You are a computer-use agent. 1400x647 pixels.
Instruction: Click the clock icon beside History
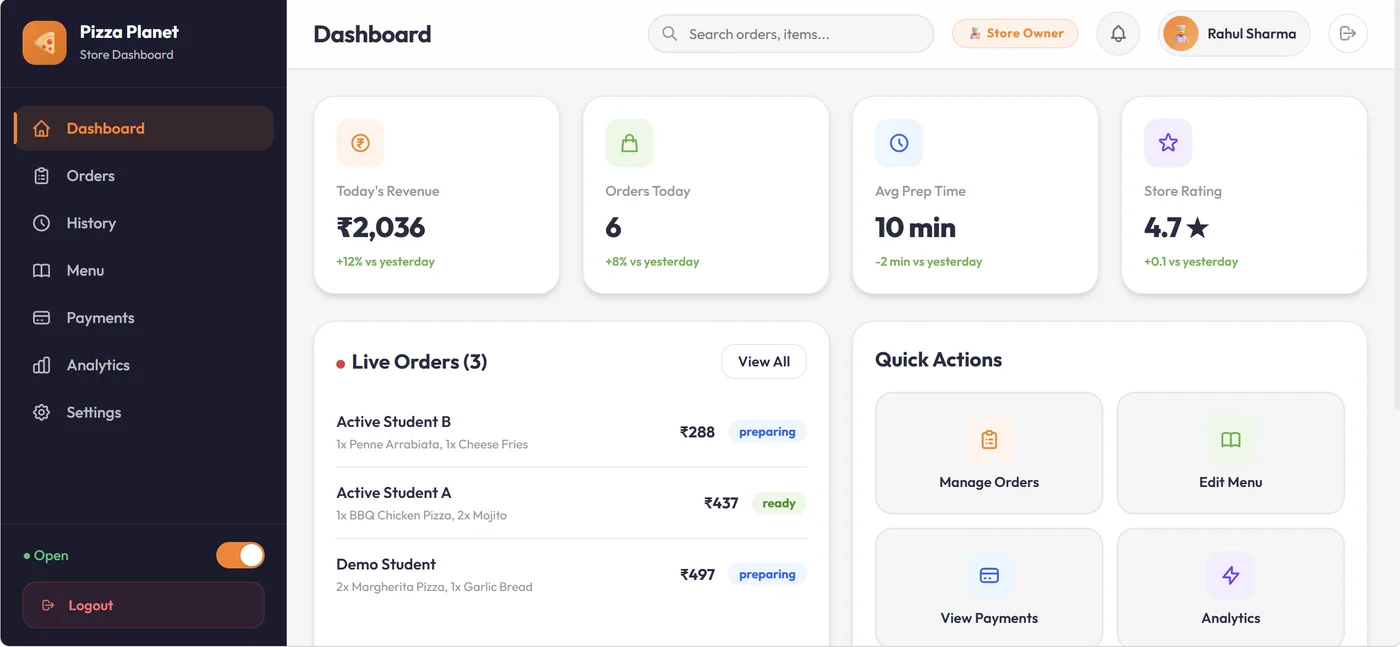tap(41, 223)
